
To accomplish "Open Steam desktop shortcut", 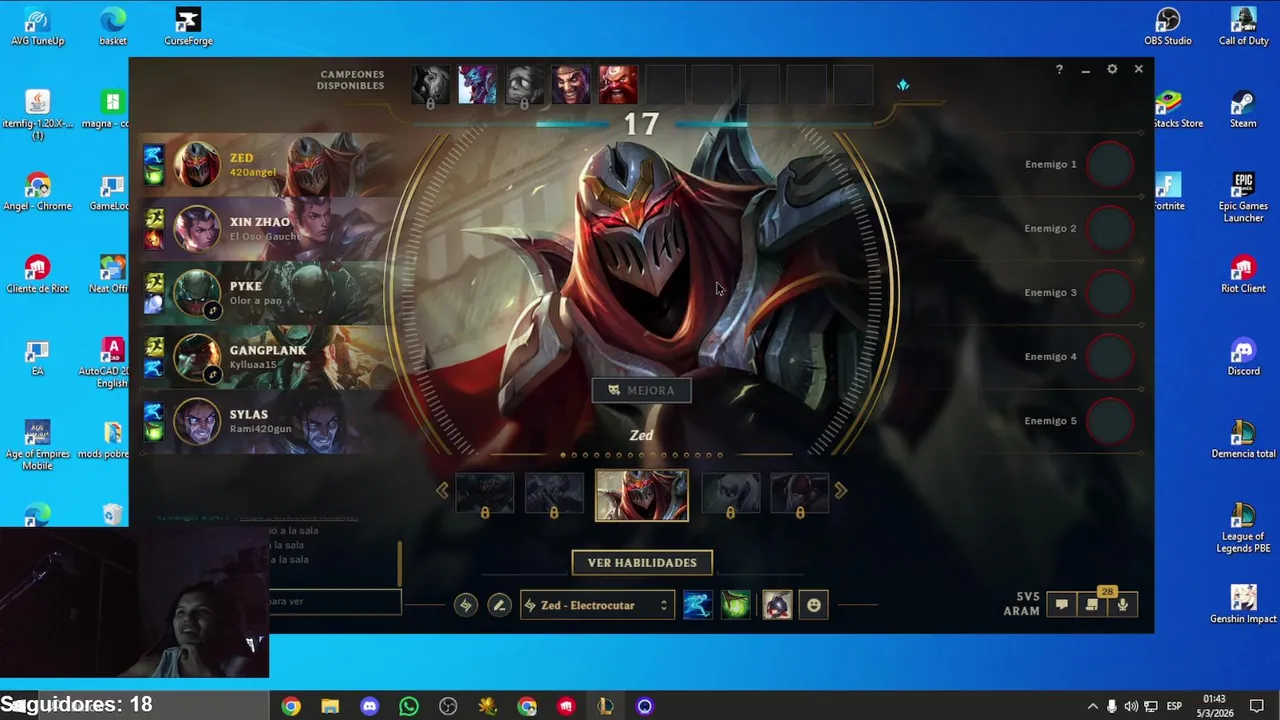I will [x=1243, y=109].
